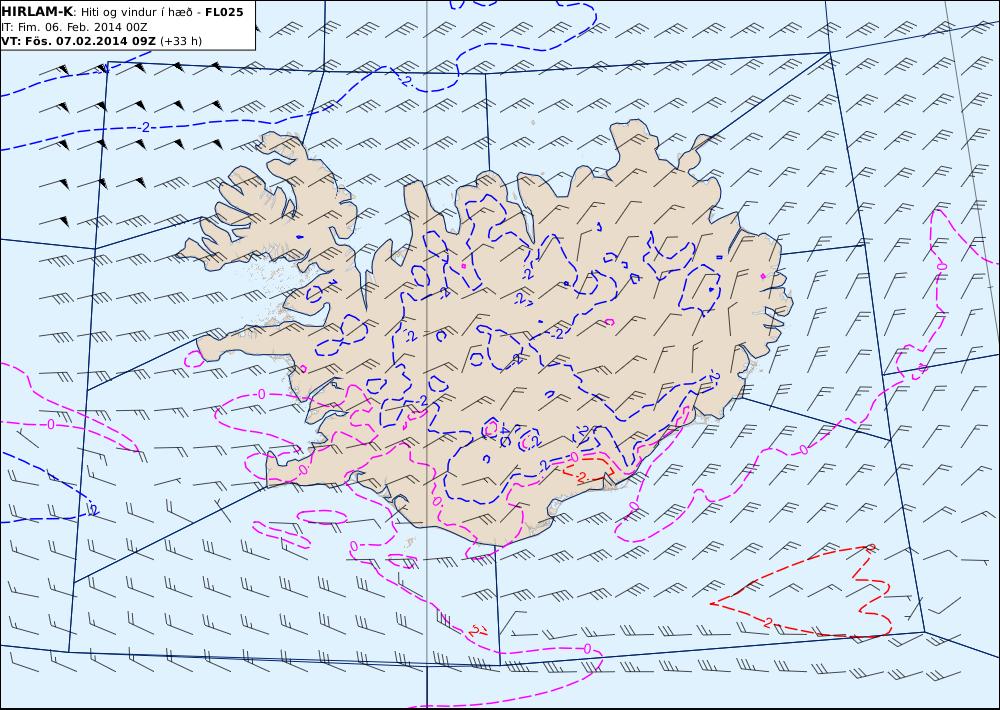Click the HIRLAM-K model name in title box
Screen dimensions: 1000x710
point(37,12)
